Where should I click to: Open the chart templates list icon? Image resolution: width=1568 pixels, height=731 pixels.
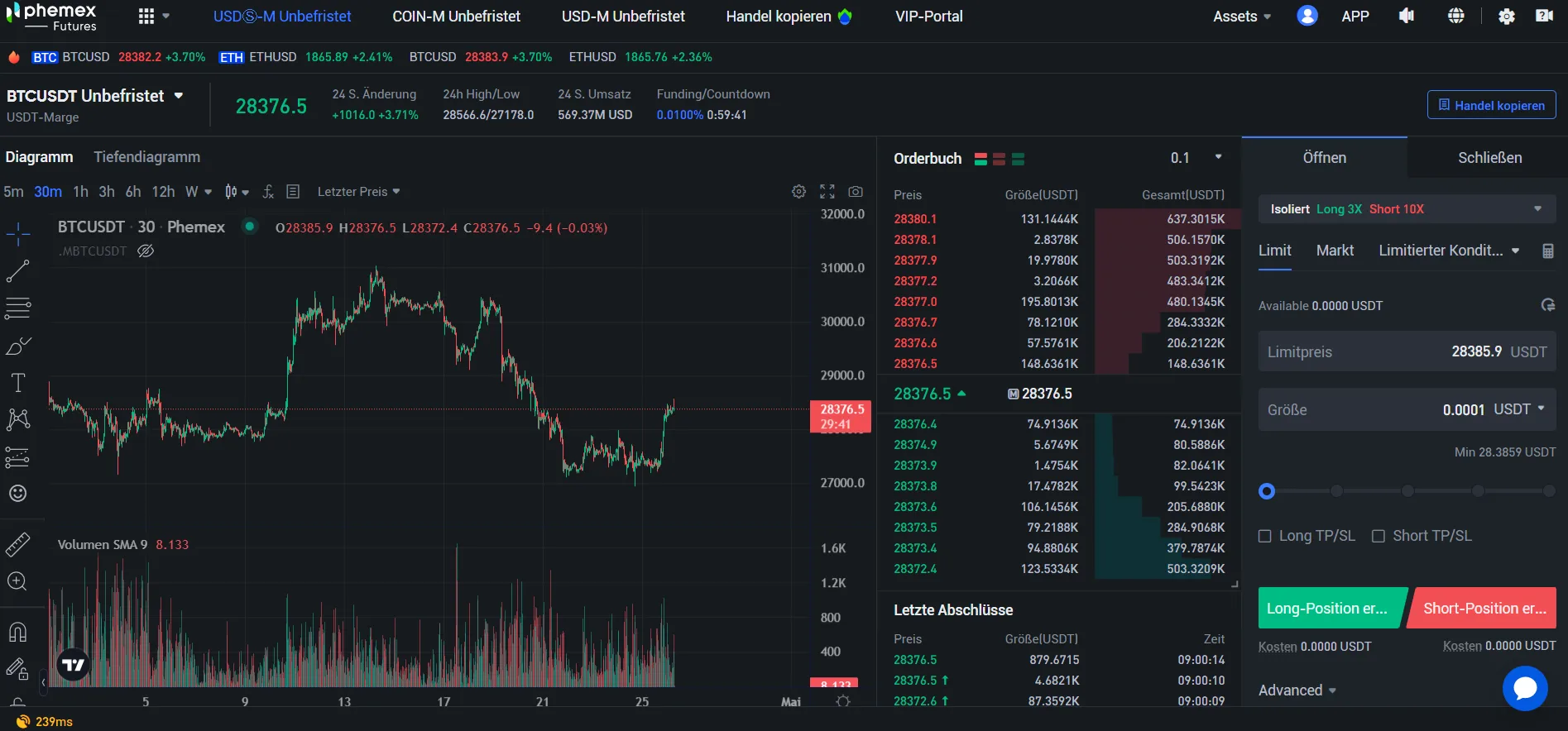[x=293, y=191]
